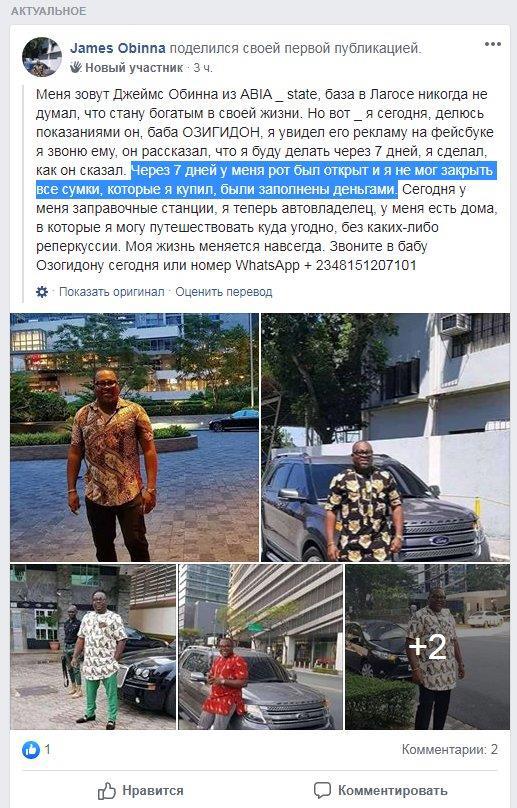Open photo of man in green trousers
This screenshot has width=517, height=808.
click(93, 647)
